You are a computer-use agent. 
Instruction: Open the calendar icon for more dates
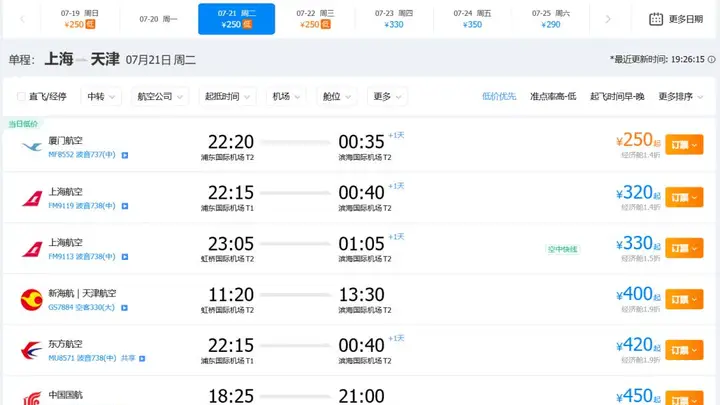(656, 19)
